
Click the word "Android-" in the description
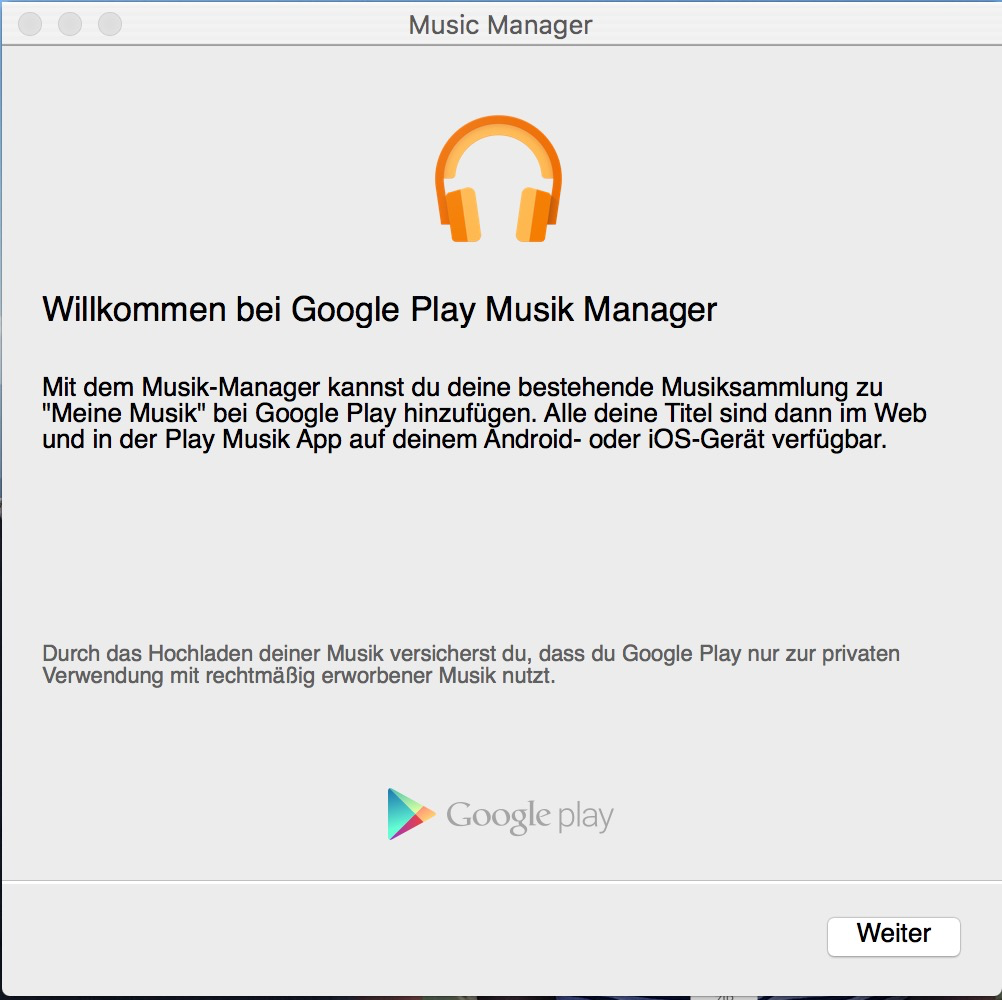(x=532, y=440)
